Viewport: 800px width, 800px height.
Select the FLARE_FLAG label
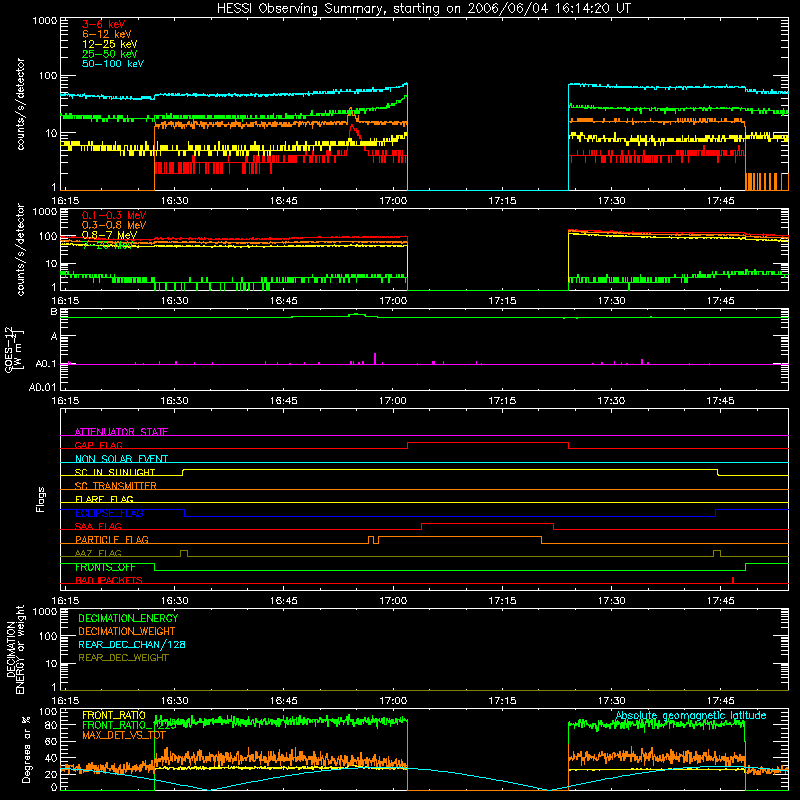coord(104,499)
